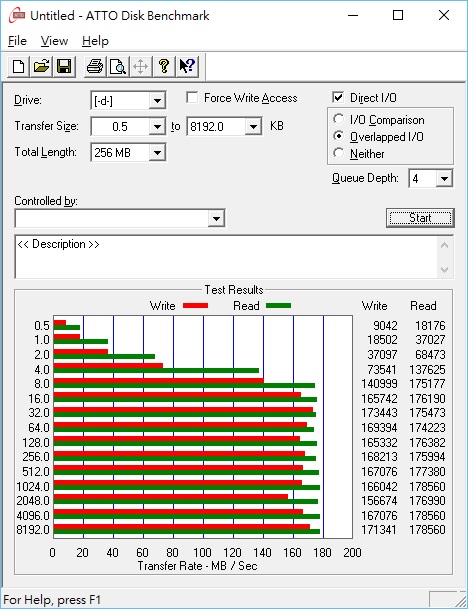The image size is (468, 609).
Task: Select the Neither radio button
Action: (x=338, y=153)
